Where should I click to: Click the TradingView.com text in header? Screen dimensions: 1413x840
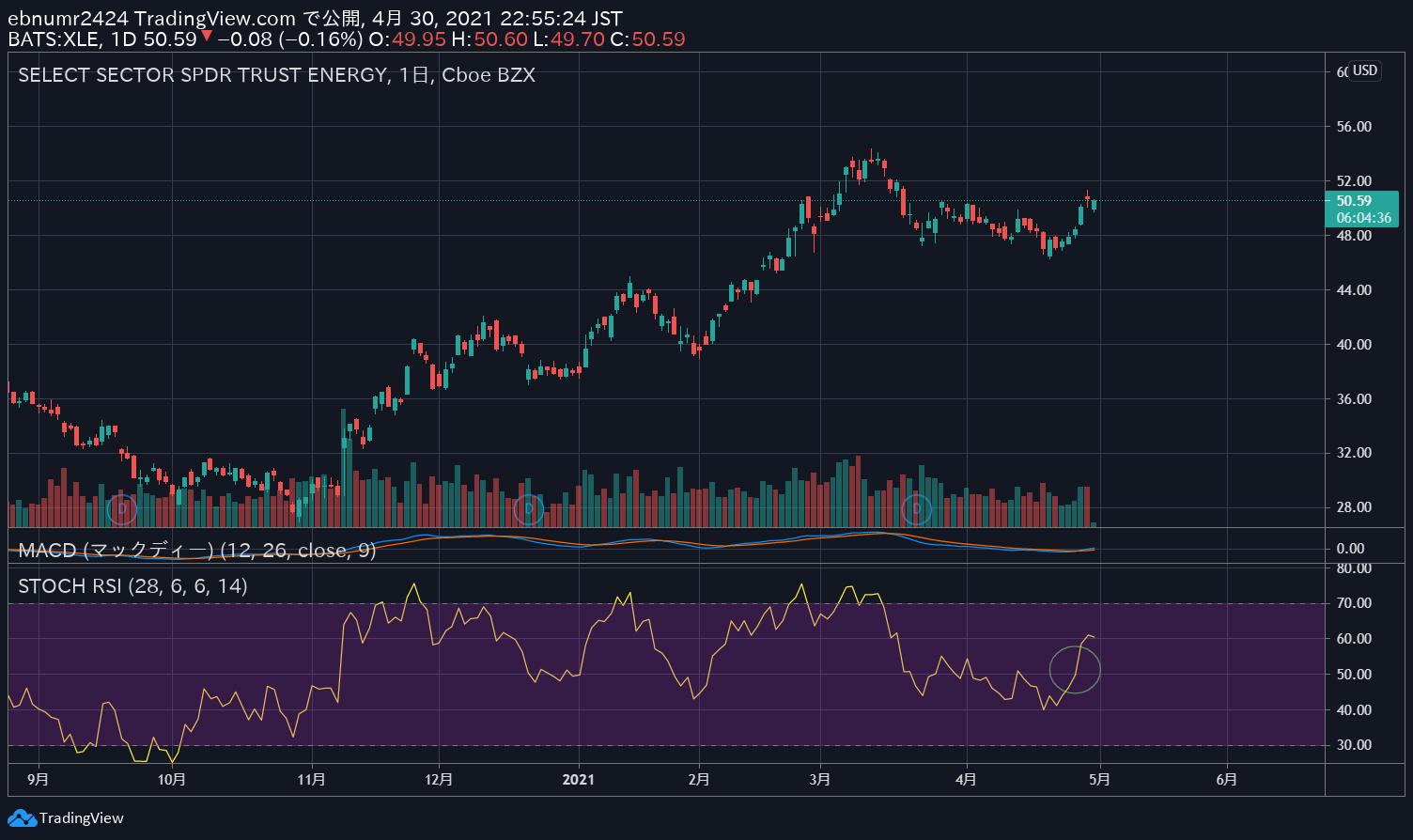point(215,19)
